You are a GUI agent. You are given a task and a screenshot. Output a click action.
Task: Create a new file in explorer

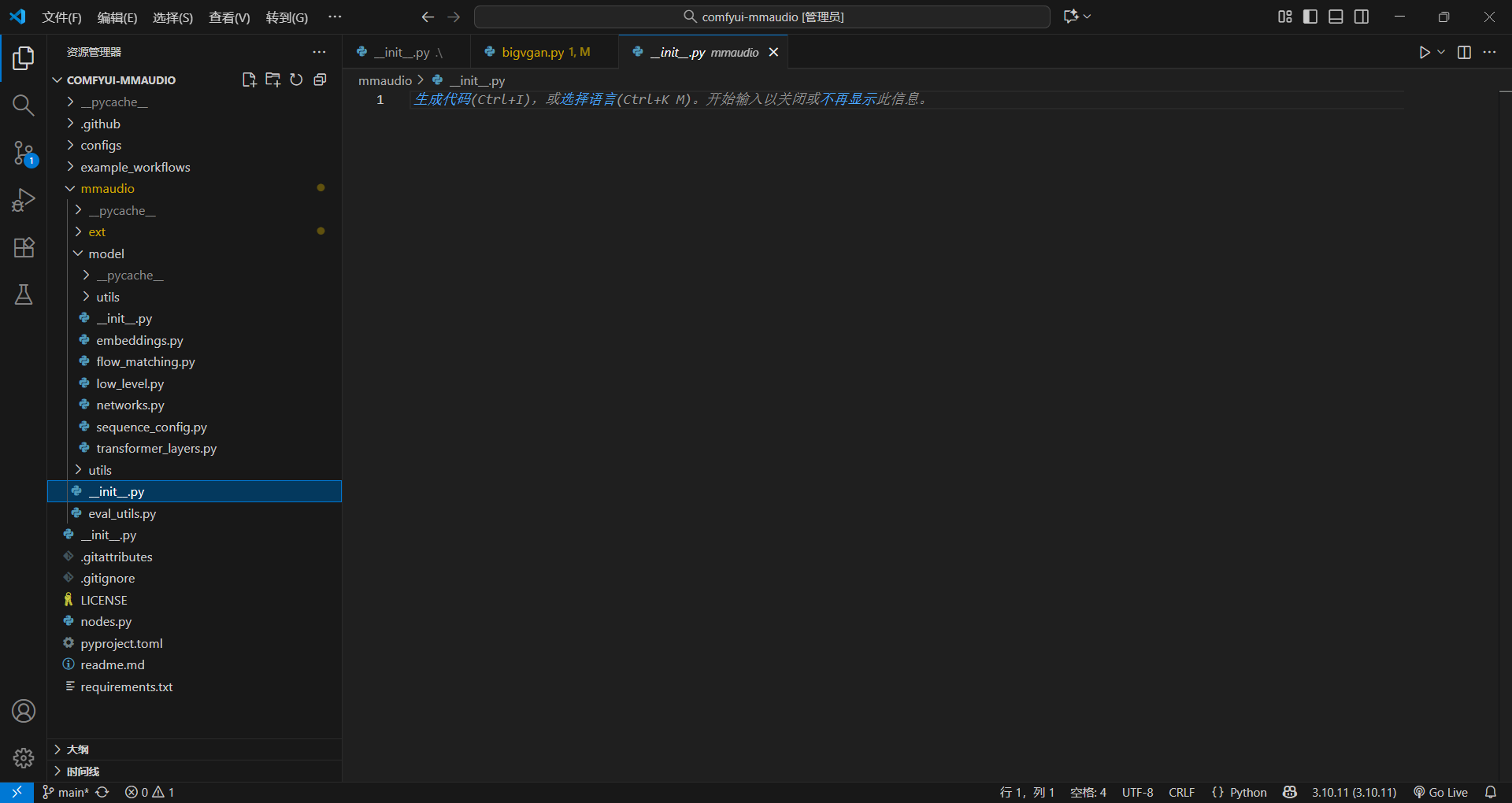(x=249, y=80)
